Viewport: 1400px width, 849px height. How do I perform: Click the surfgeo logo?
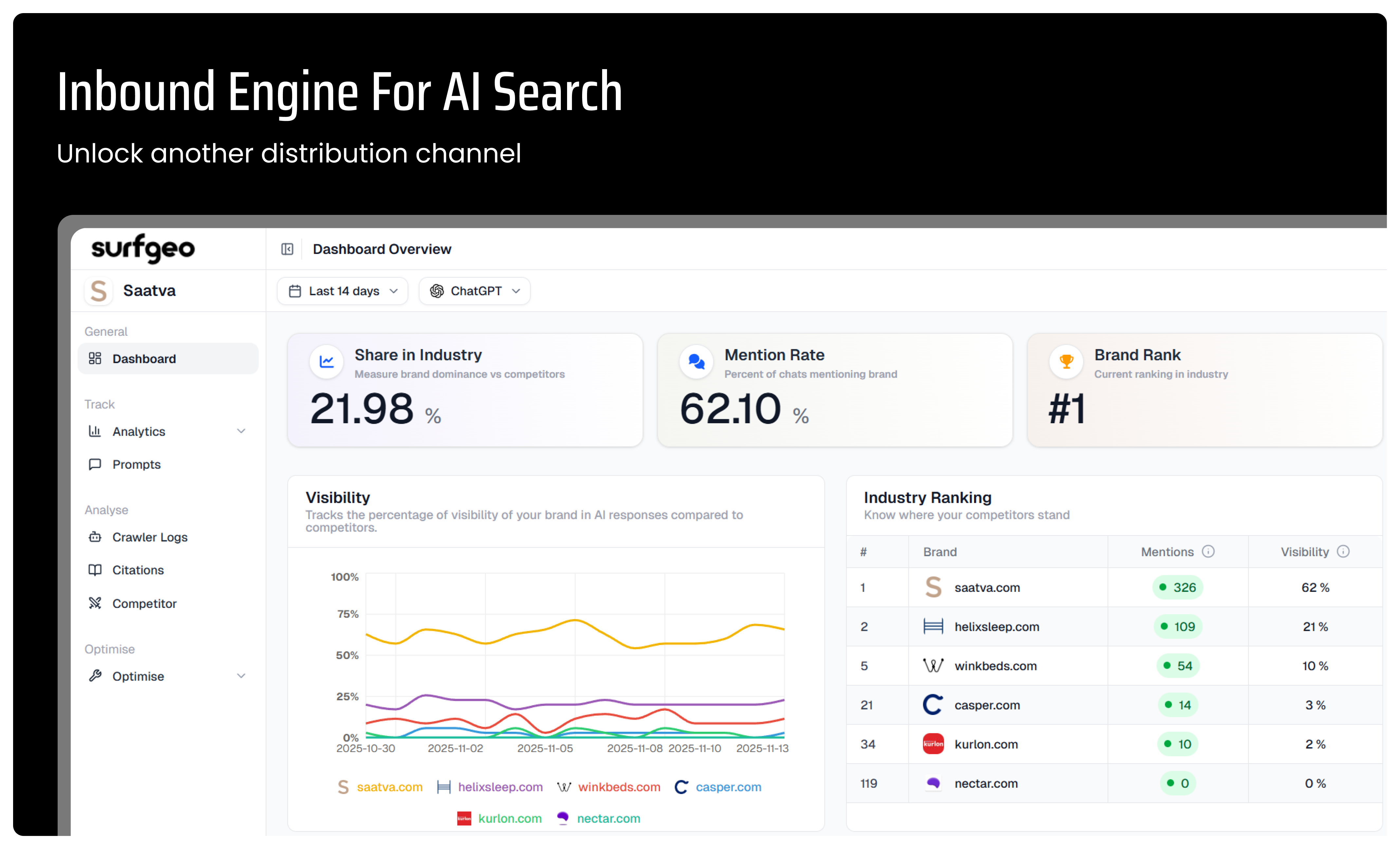point(143,248)
